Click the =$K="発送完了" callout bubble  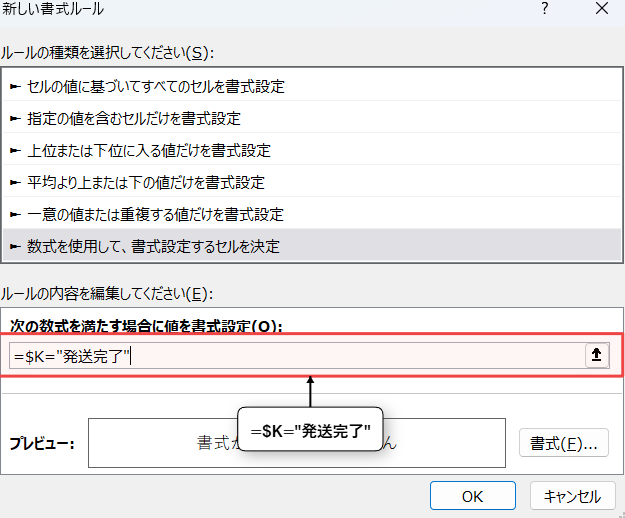311,430
